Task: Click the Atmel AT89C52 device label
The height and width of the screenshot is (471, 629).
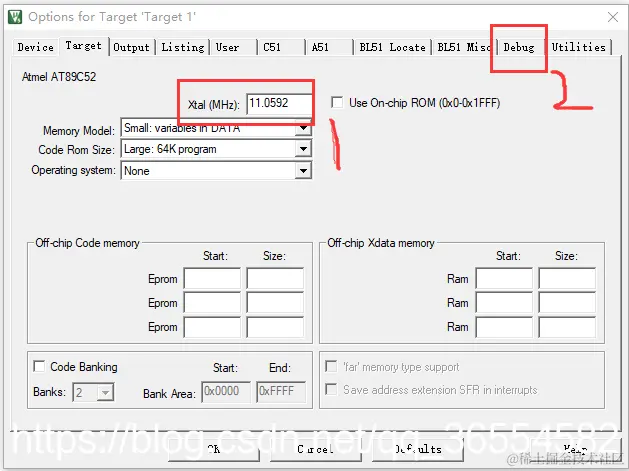Action: (x=59, y=77)
